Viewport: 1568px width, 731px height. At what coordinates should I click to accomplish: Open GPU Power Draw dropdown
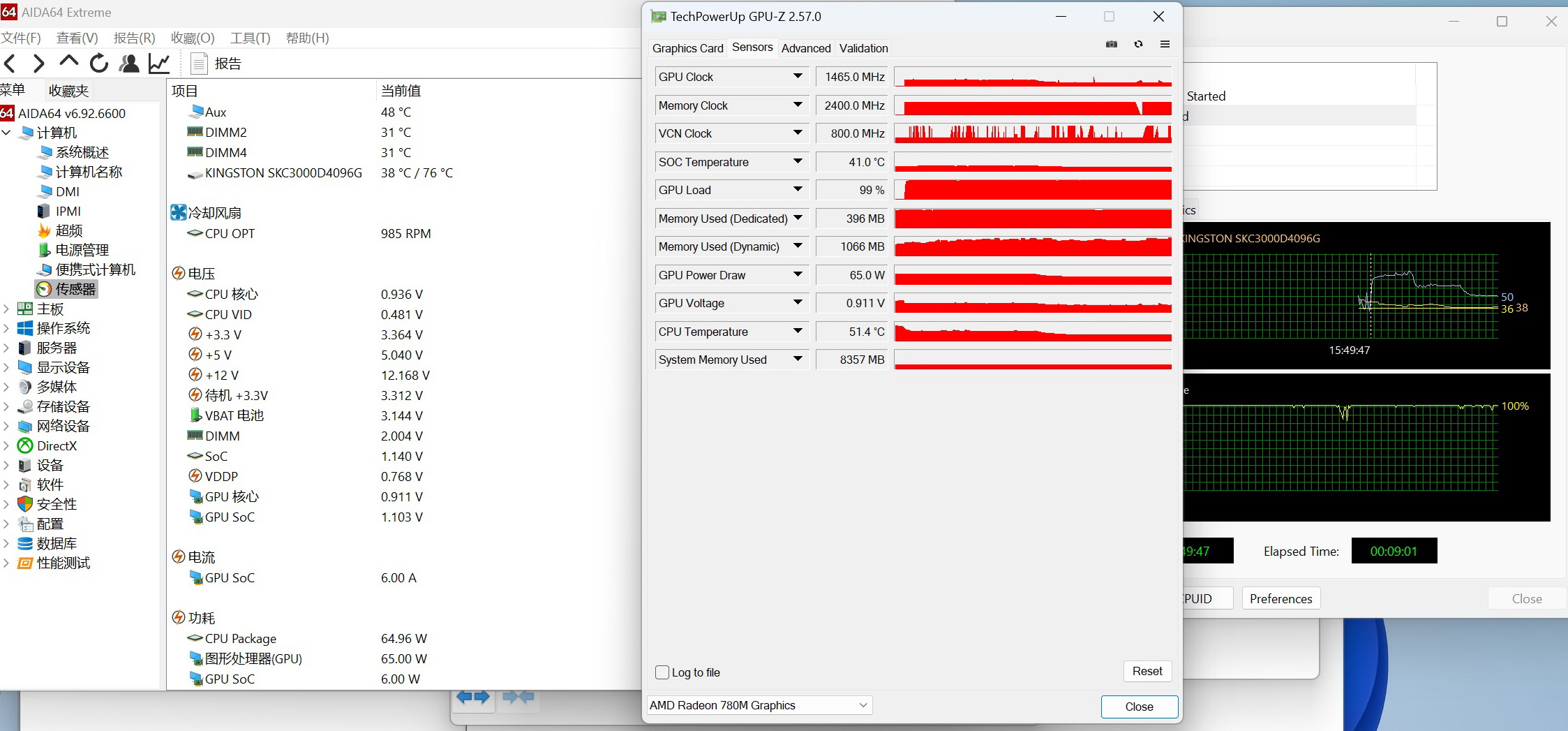pyautogui.click(x=798, y=274)
